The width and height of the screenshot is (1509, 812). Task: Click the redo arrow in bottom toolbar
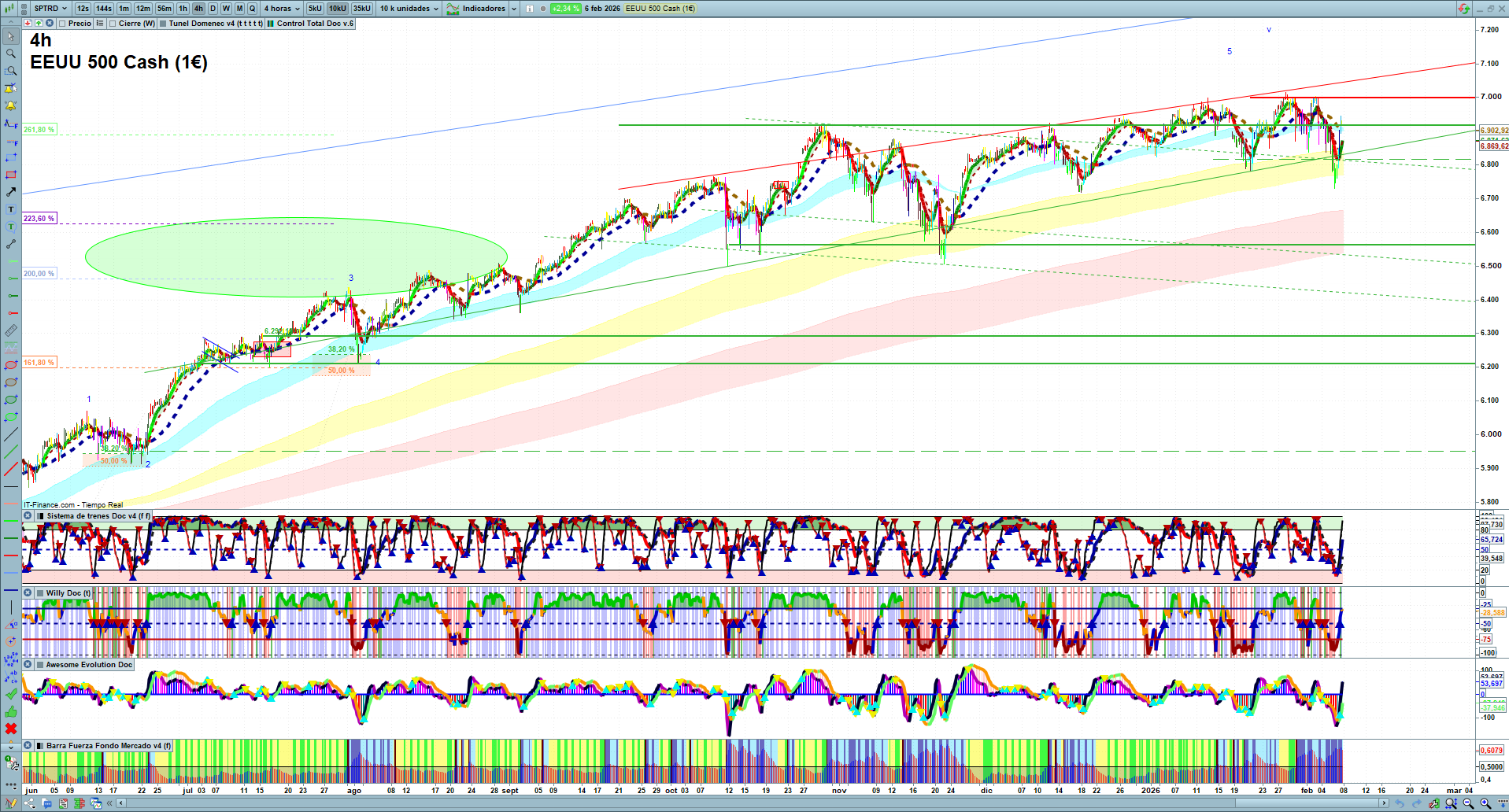tap(1416, 803)
